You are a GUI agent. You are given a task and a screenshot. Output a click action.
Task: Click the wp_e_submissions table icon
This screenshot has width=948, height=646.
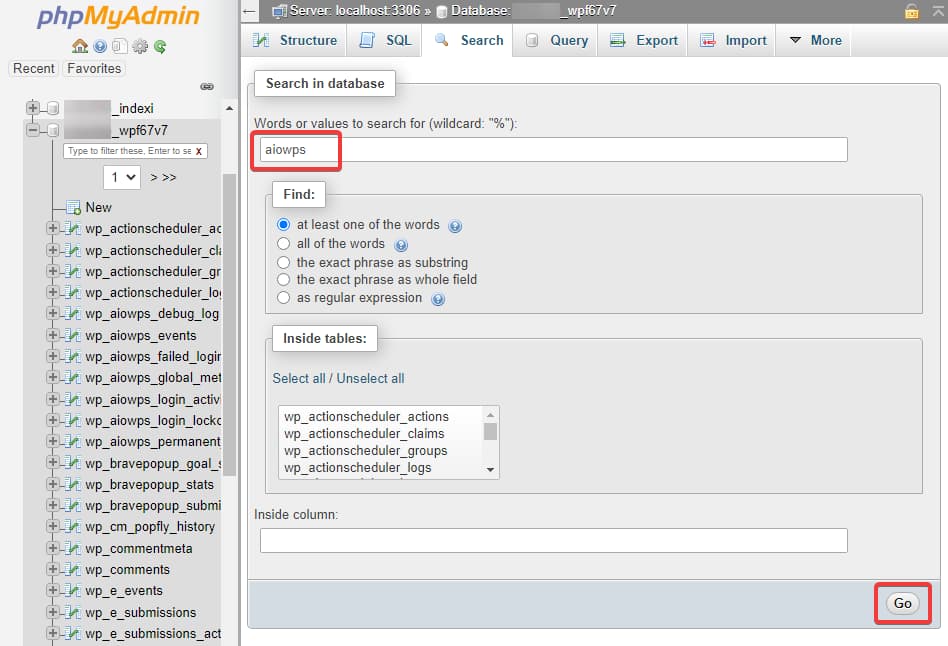coord(73,612)
